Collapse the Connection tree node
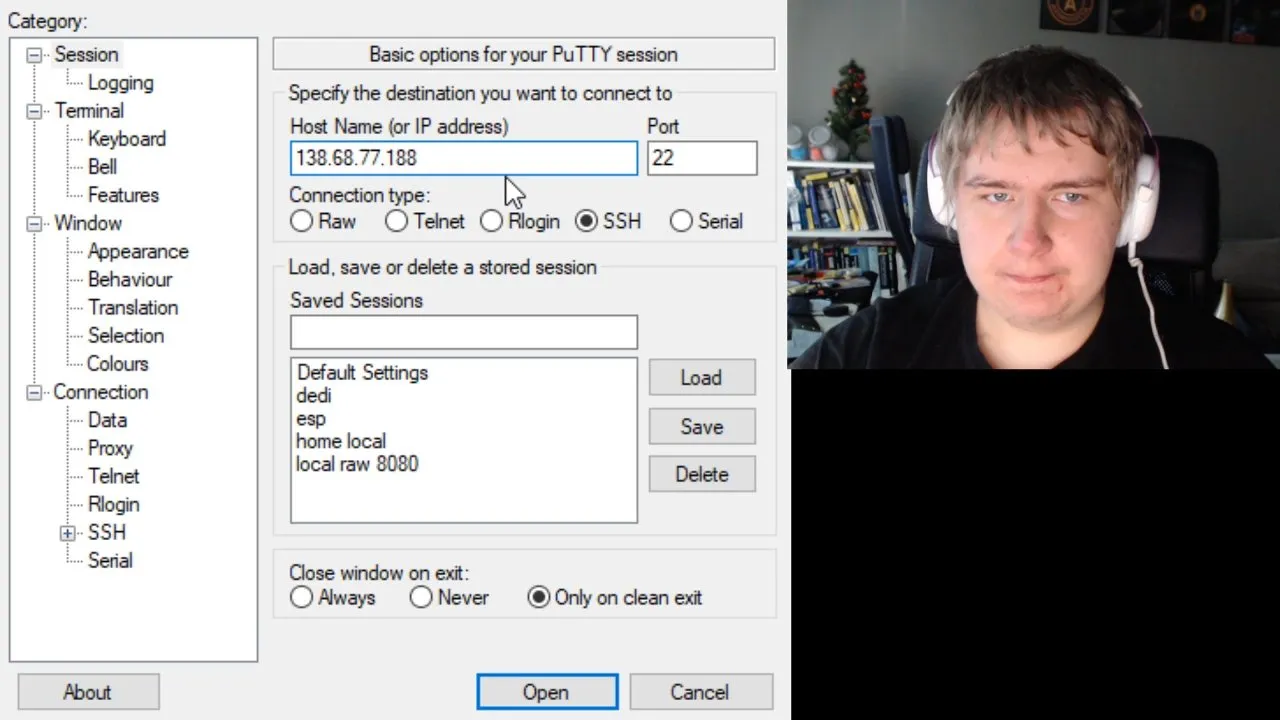 pyautogui.click(x=34, y=393)
